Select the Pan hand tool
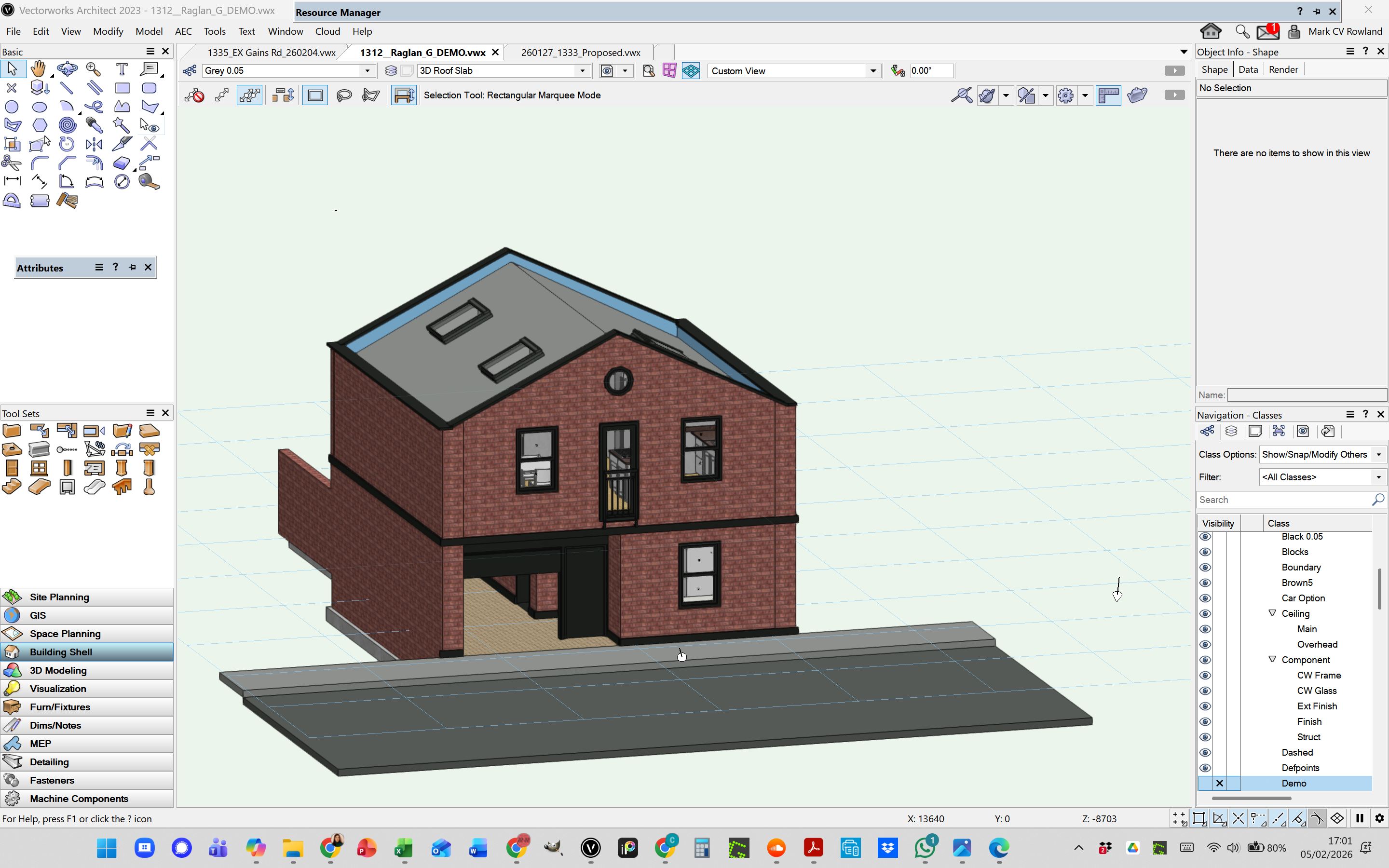 point(39,69)
